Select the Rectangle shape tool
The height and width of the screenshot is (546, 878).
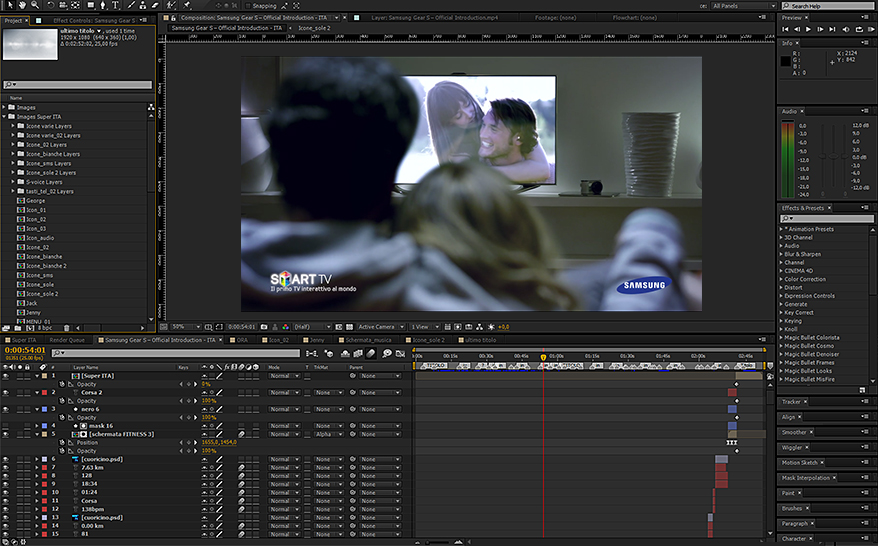[x=91, y=5]
